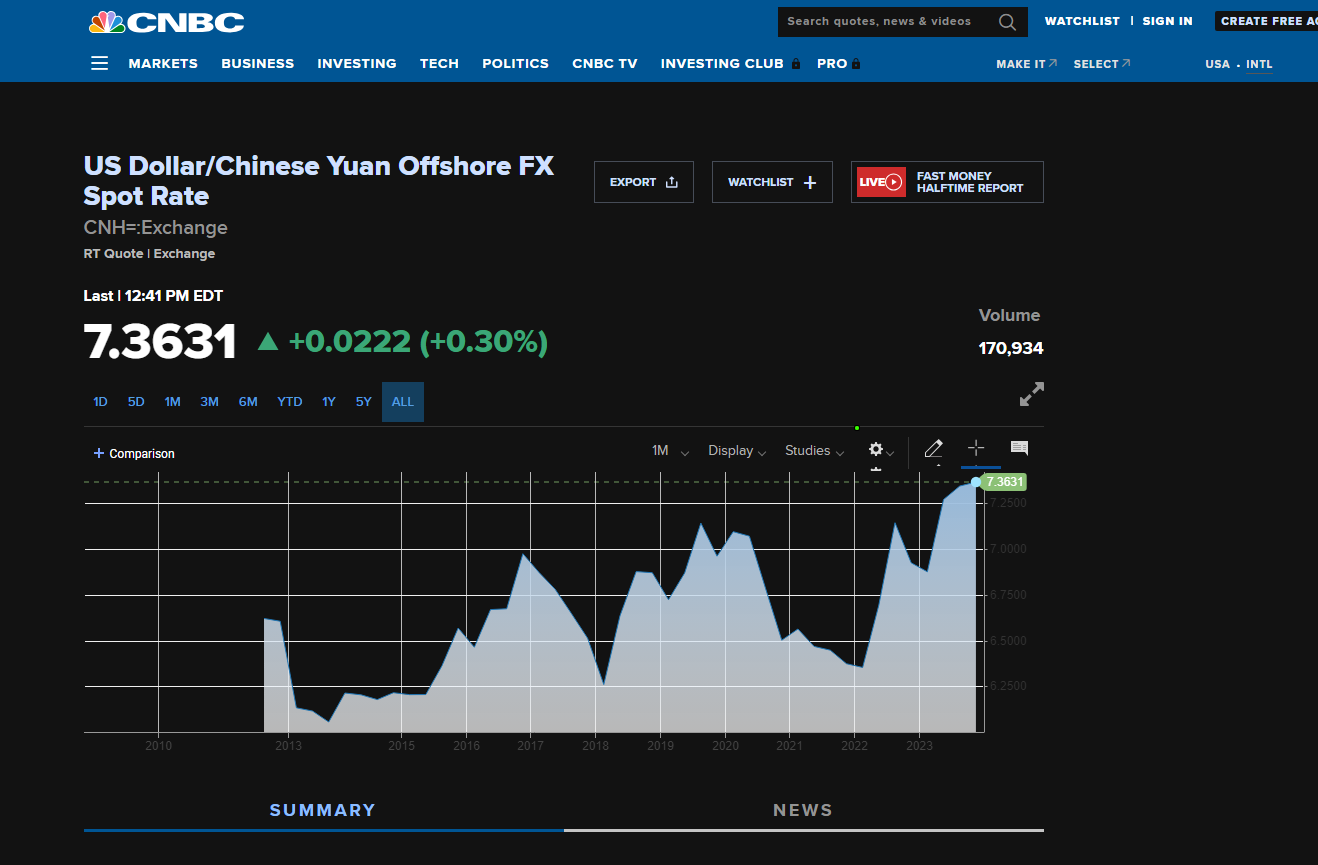This screenshot has width=1318, height=865.
Task: Open the hamburger navigation menu
Action: pos(99,63)
